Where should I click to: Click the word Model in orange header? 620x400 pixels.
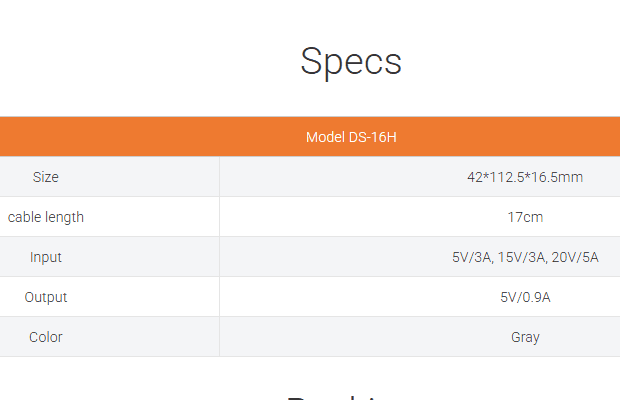pyautogui.click(x=325, y=137)
